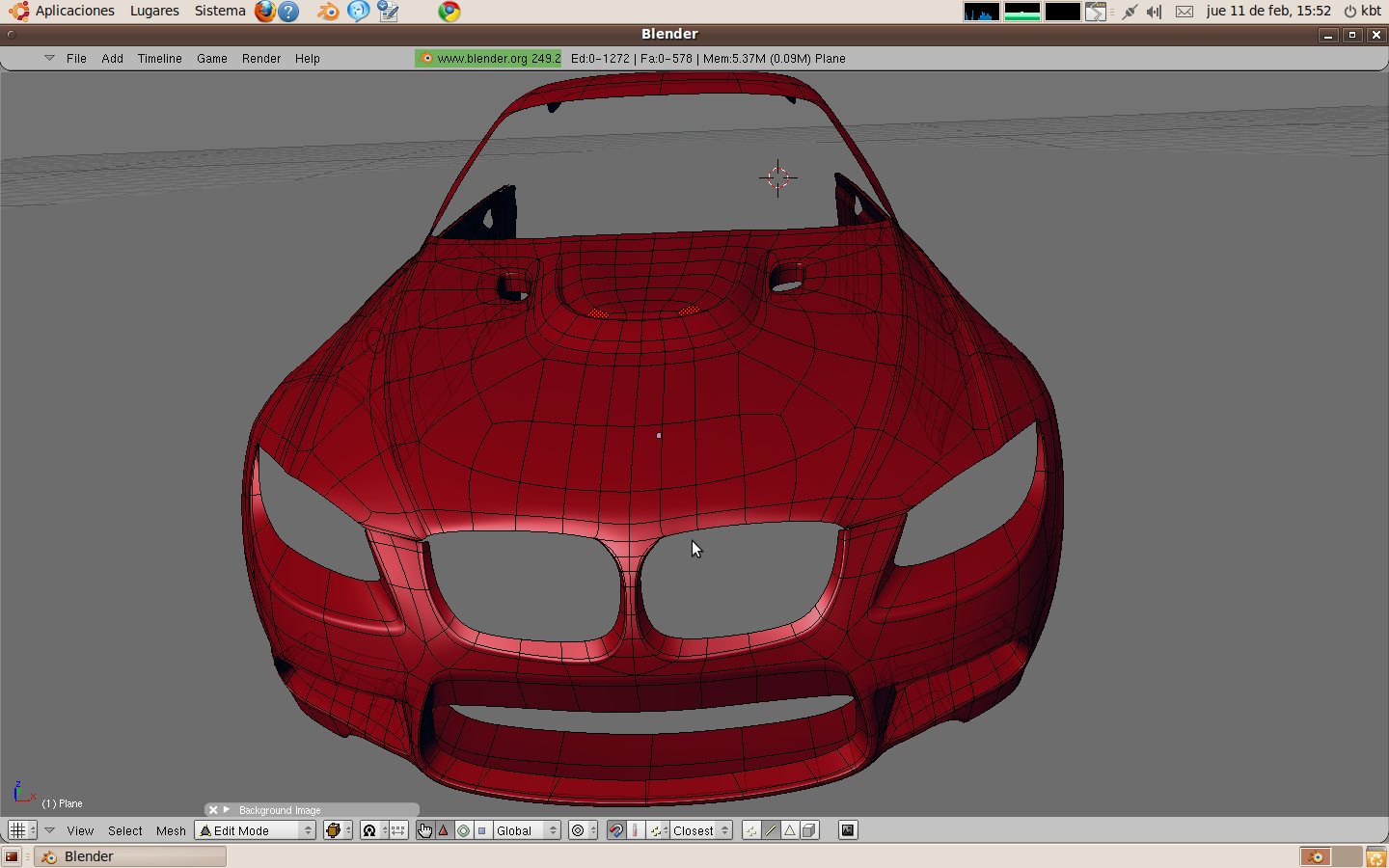This screenshot has width=1389, height=868.
Task: Open the proportional edit falloff dropdown
Action: (x=583, y=830)
